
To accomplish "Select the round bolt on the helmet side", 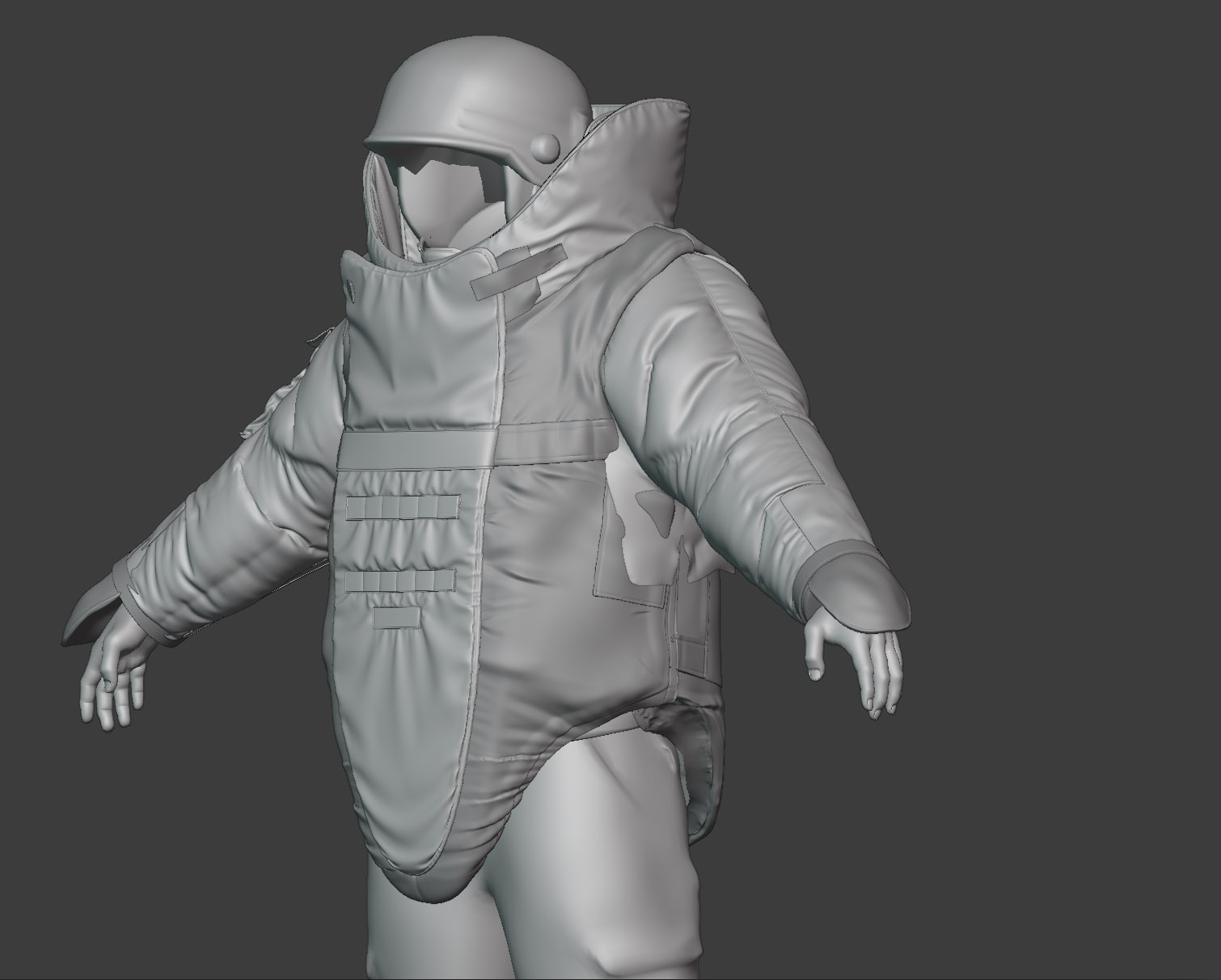I will pos(546,146).
